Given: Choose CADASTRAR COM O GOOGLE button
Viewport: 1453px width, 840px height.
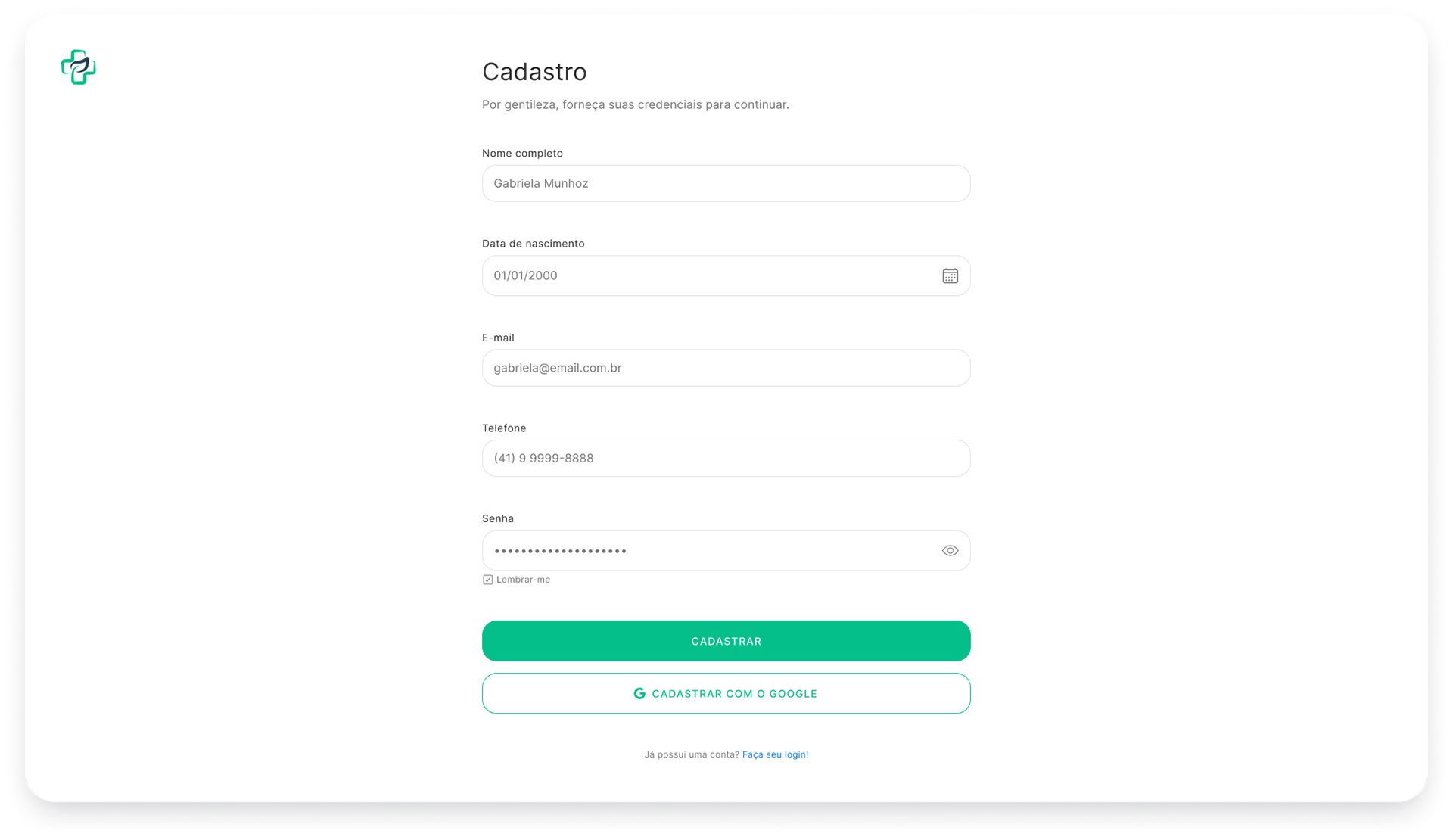Looking at the screenshot, I should tap(726, 694).
